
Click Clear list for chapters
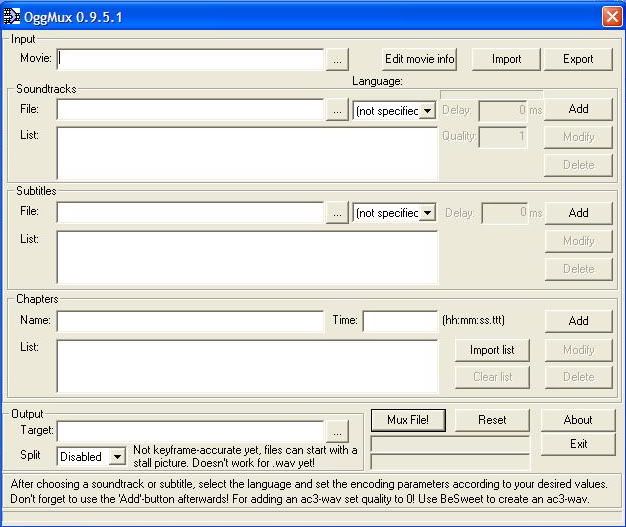[x=492, y=377]
